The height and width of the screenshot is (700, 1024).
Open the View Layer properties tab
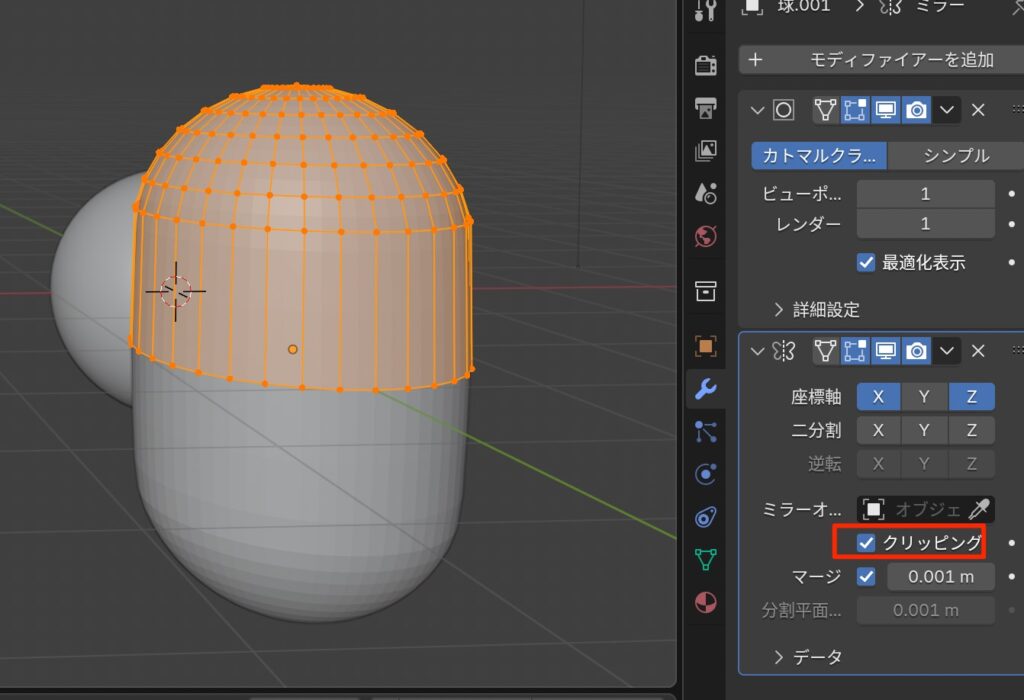pos(706,151)
